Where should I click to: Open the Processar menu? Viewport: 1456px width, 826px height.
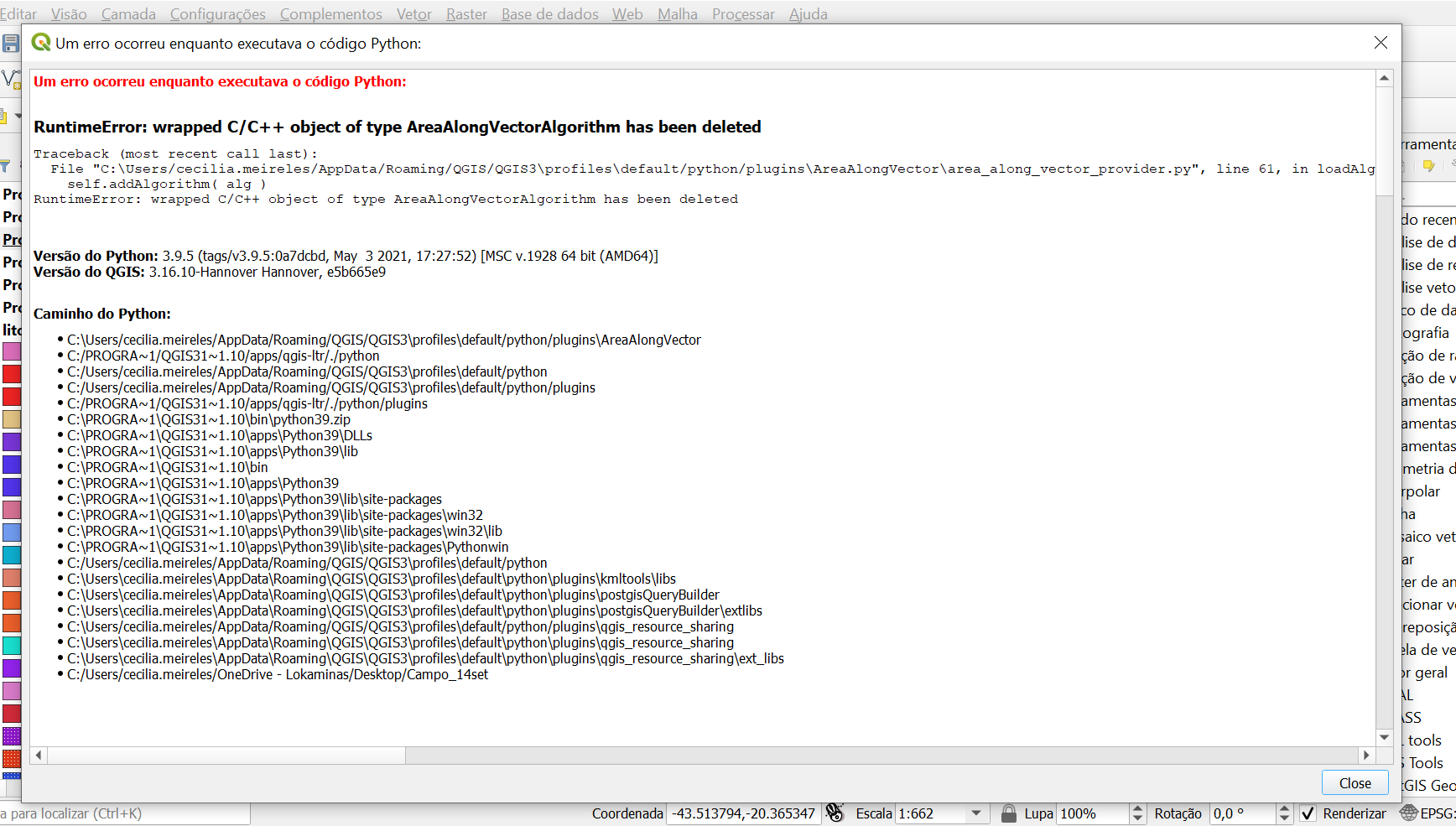[743, 13]
